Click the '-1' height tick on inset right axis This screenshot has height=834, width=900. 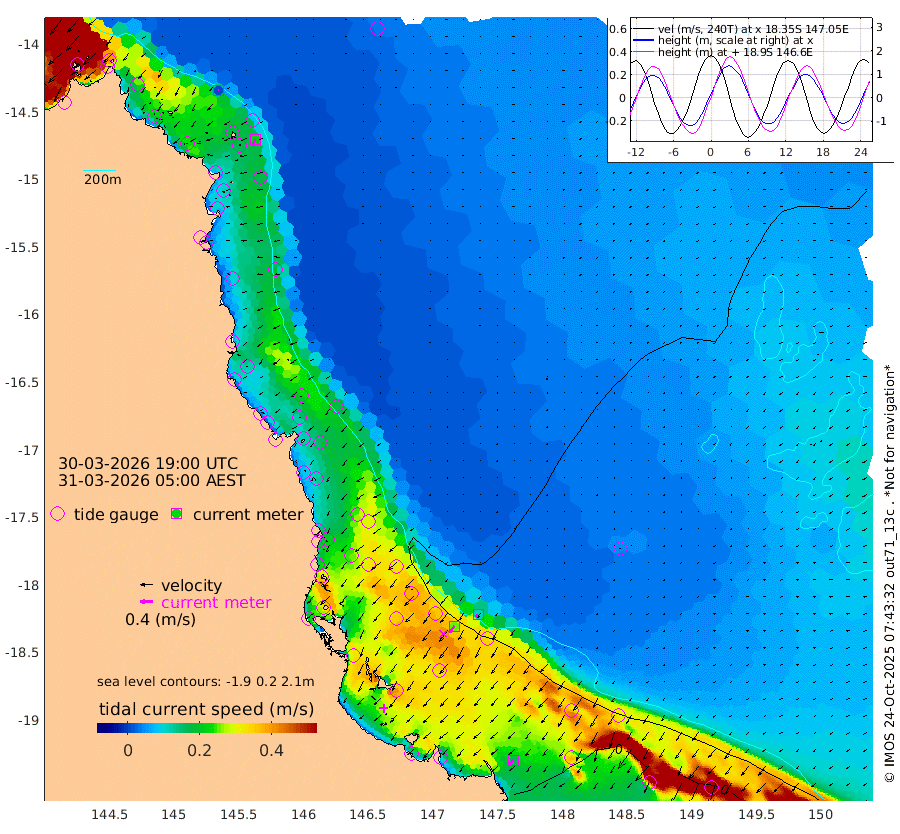pos(881,121)
